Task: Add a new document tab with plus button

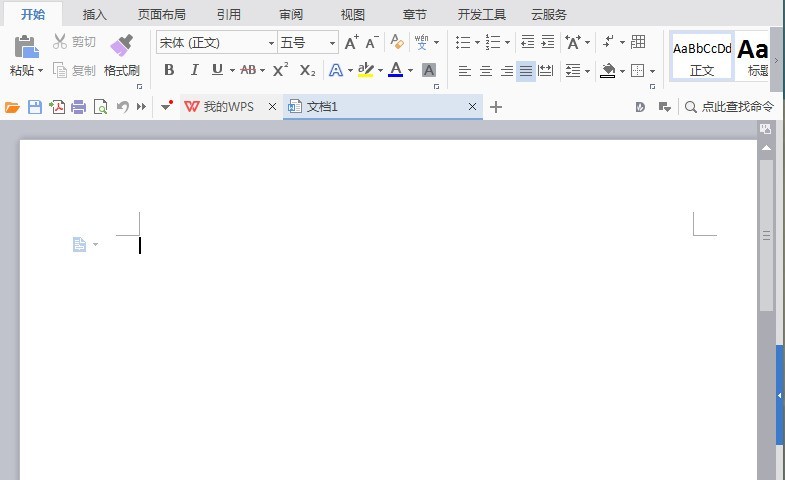Action: click(x=496, y=107)
